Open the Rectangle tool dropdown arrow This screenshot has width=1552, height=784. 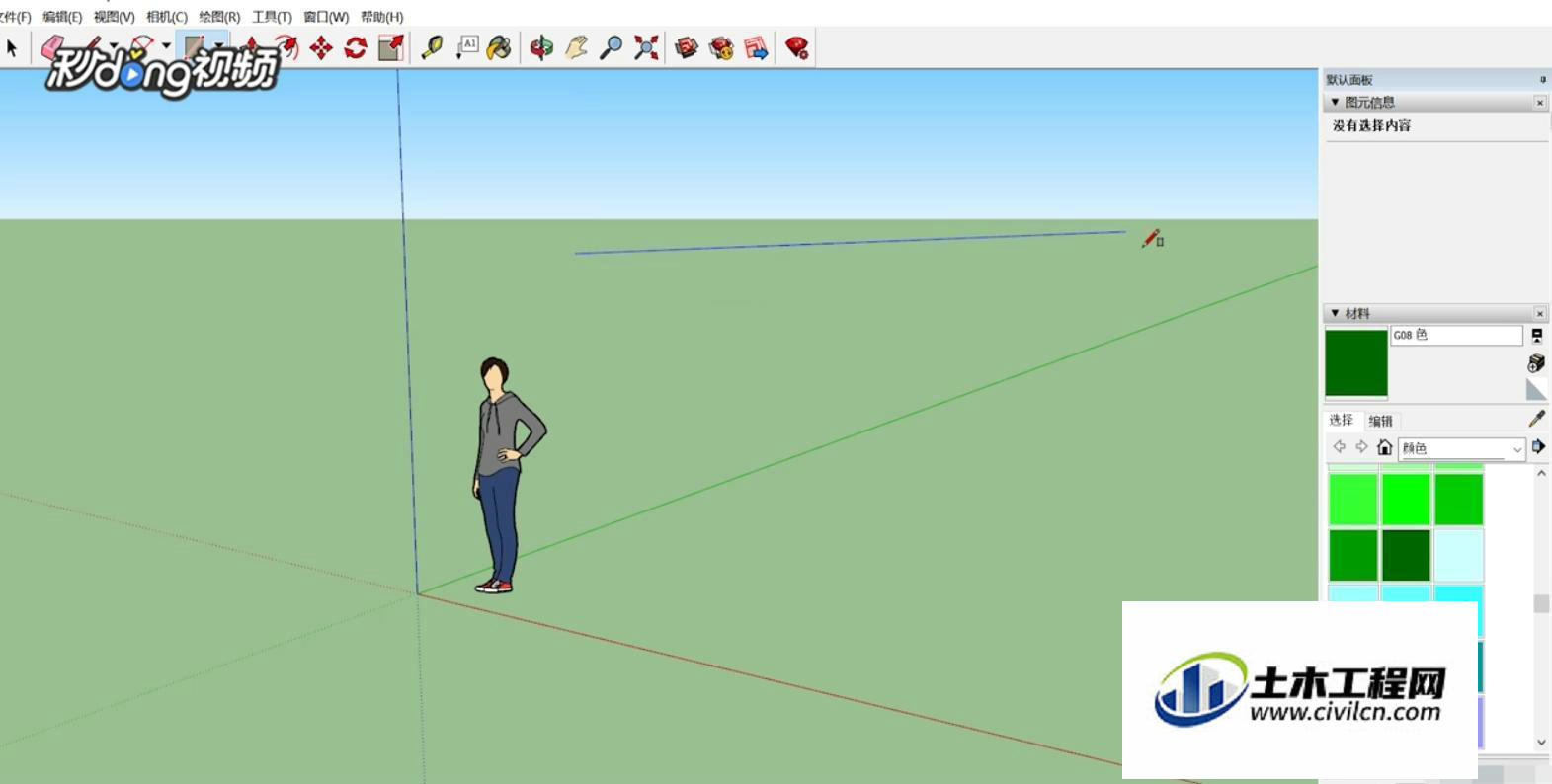pyautogui.click(x=218, y=47)
